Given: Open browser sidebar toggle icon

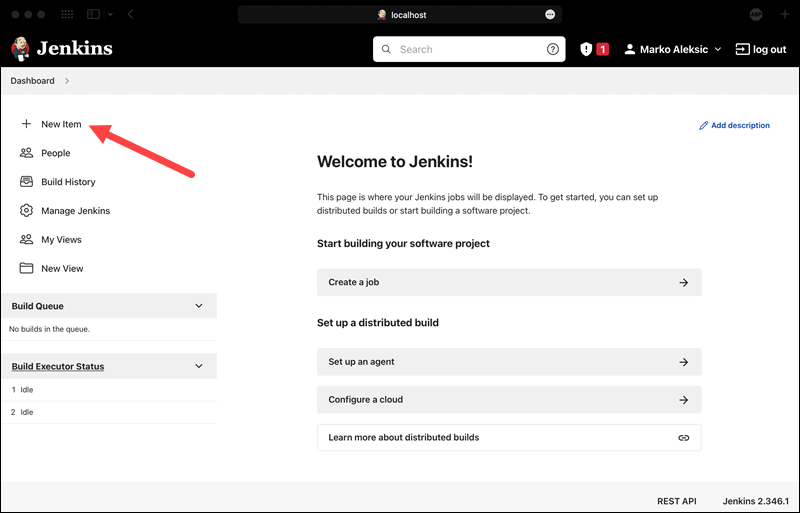Looking at the screenshot, I should pos(93,14).
